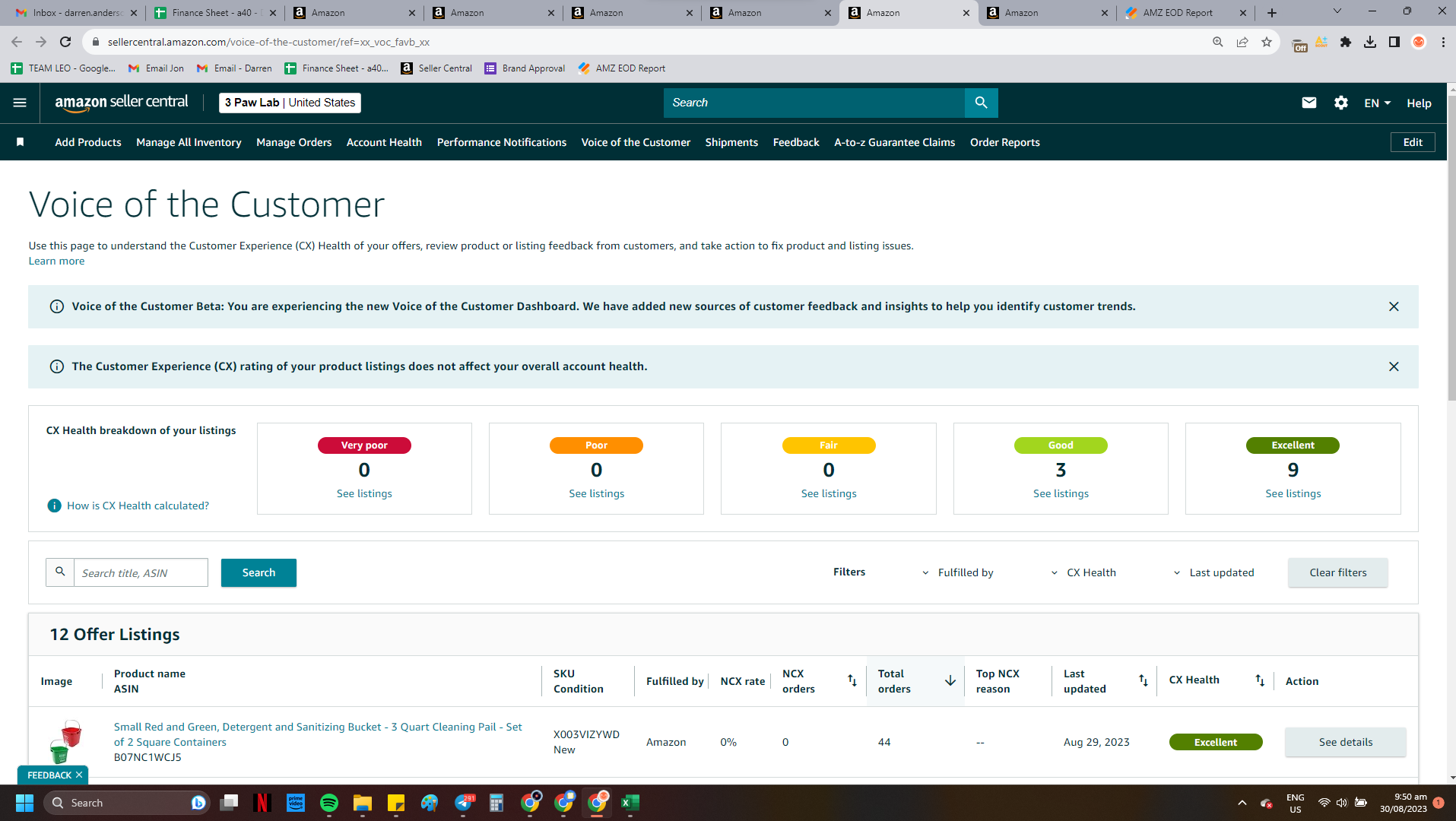Open the EN language dropdown

pyautogui.click(x=1377, y=103)
